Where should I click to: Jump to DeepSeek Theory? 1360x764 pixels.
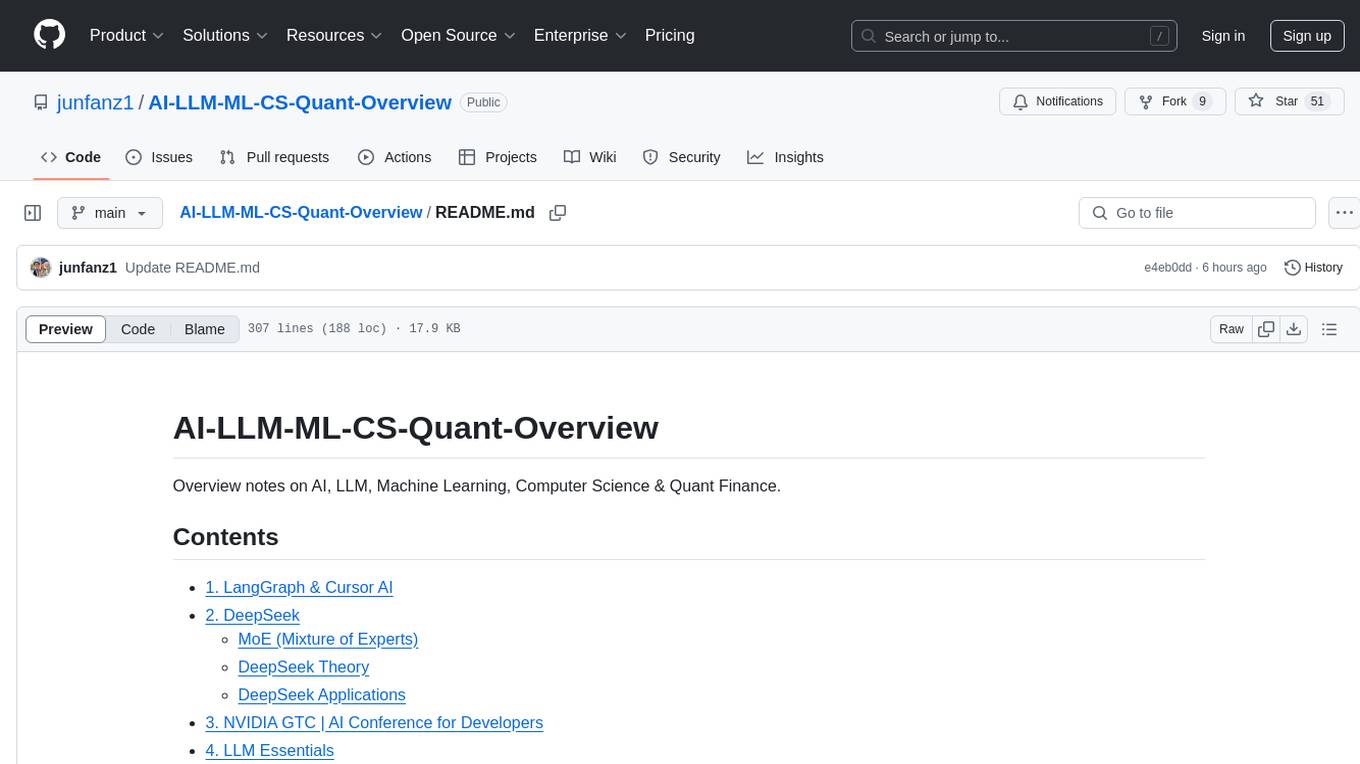pos(303,667)
